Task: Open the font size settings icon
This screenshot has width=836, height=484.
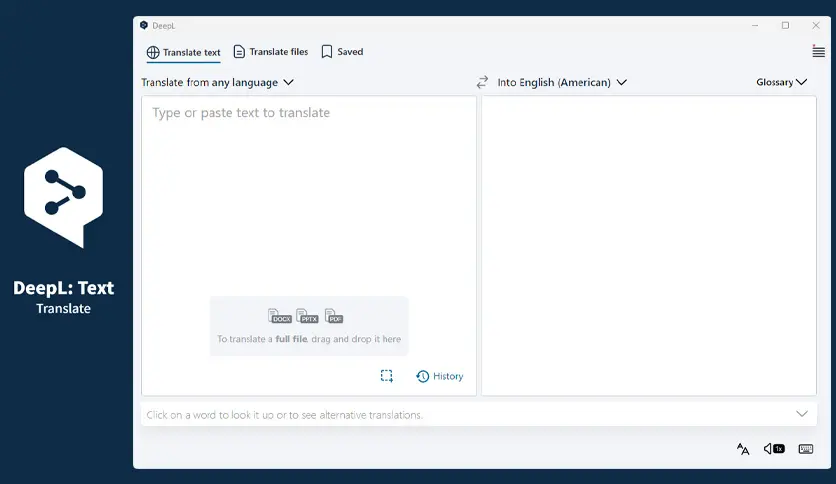Action: [x=743, y=449]
